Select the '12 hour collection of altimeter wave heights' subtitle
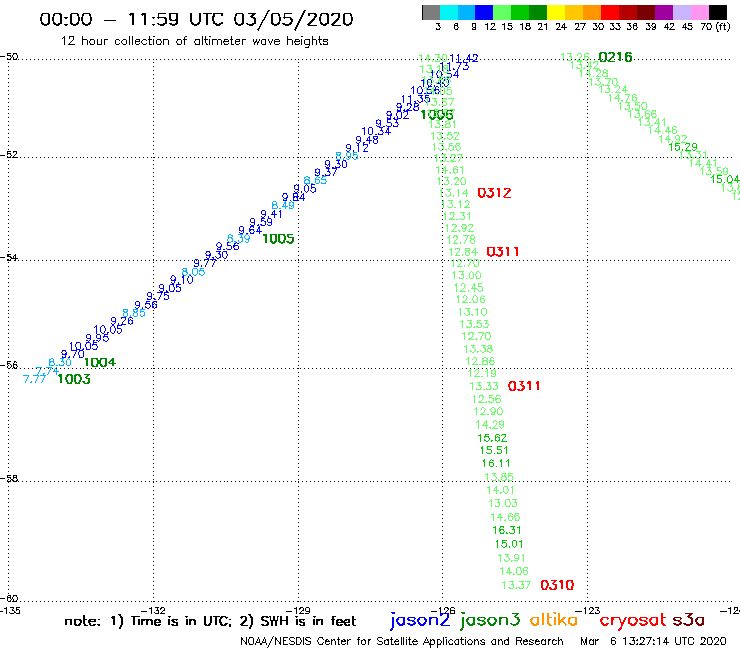 [x=194, y=41]
